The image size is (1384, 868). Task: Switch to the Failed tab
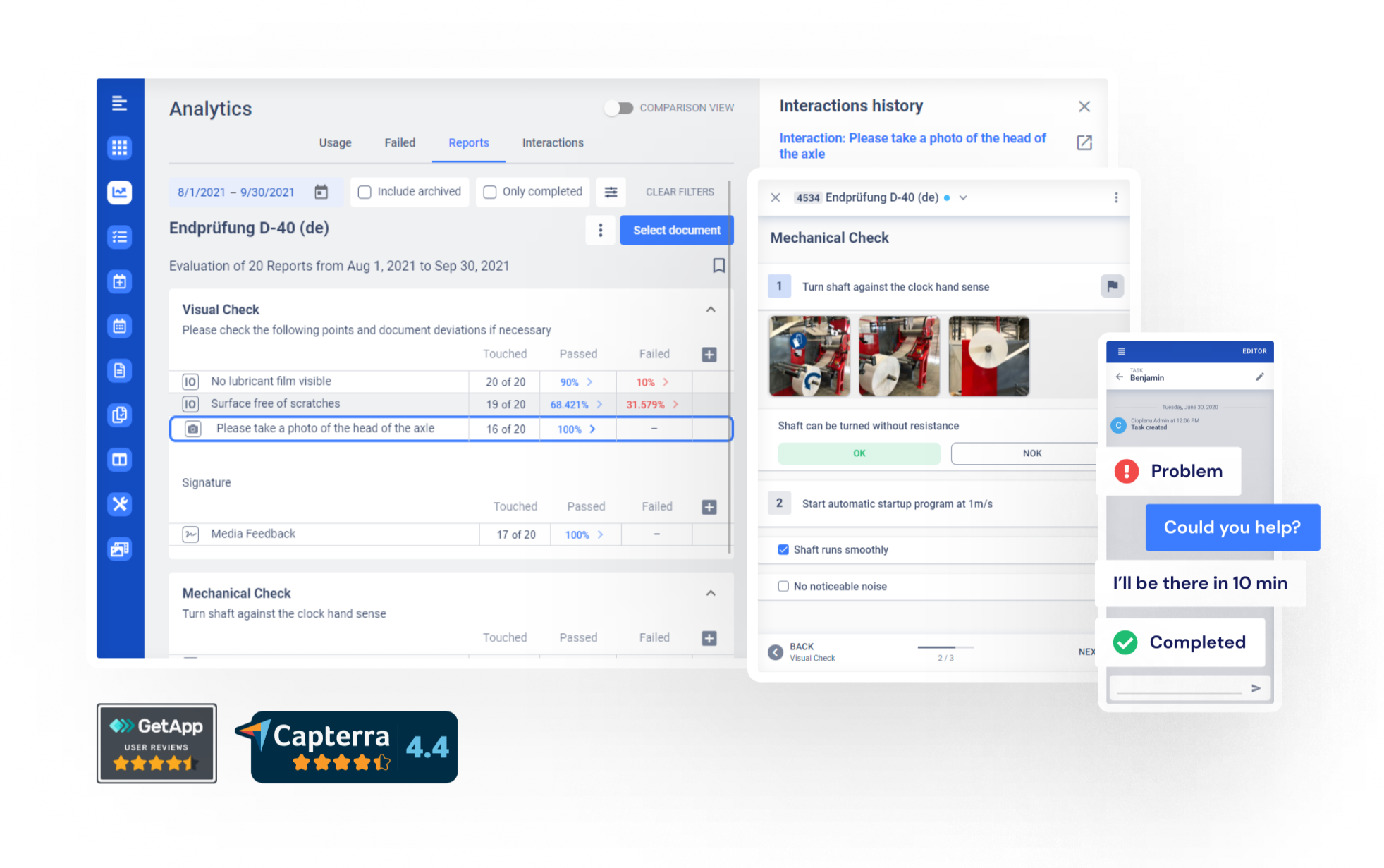coord(400,143)
